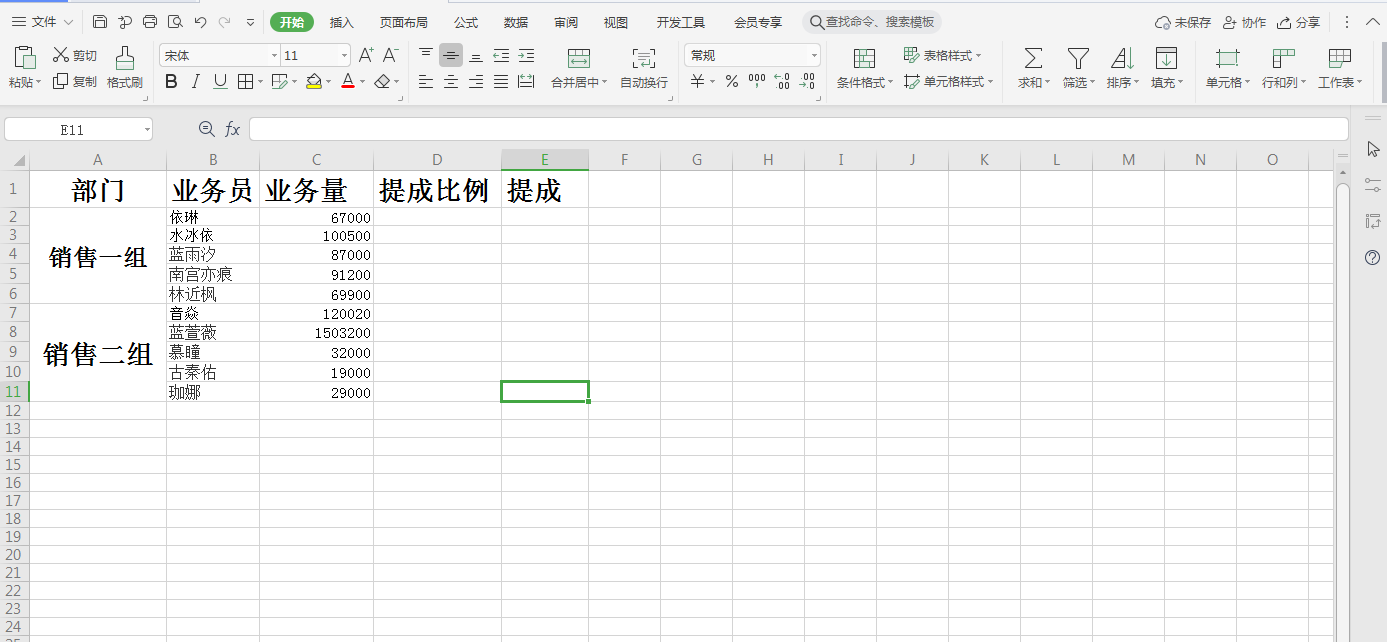The image size is (1387, 642).
Task: Switch to the Data (数据) tab
Action: click(x=516, y=22)
